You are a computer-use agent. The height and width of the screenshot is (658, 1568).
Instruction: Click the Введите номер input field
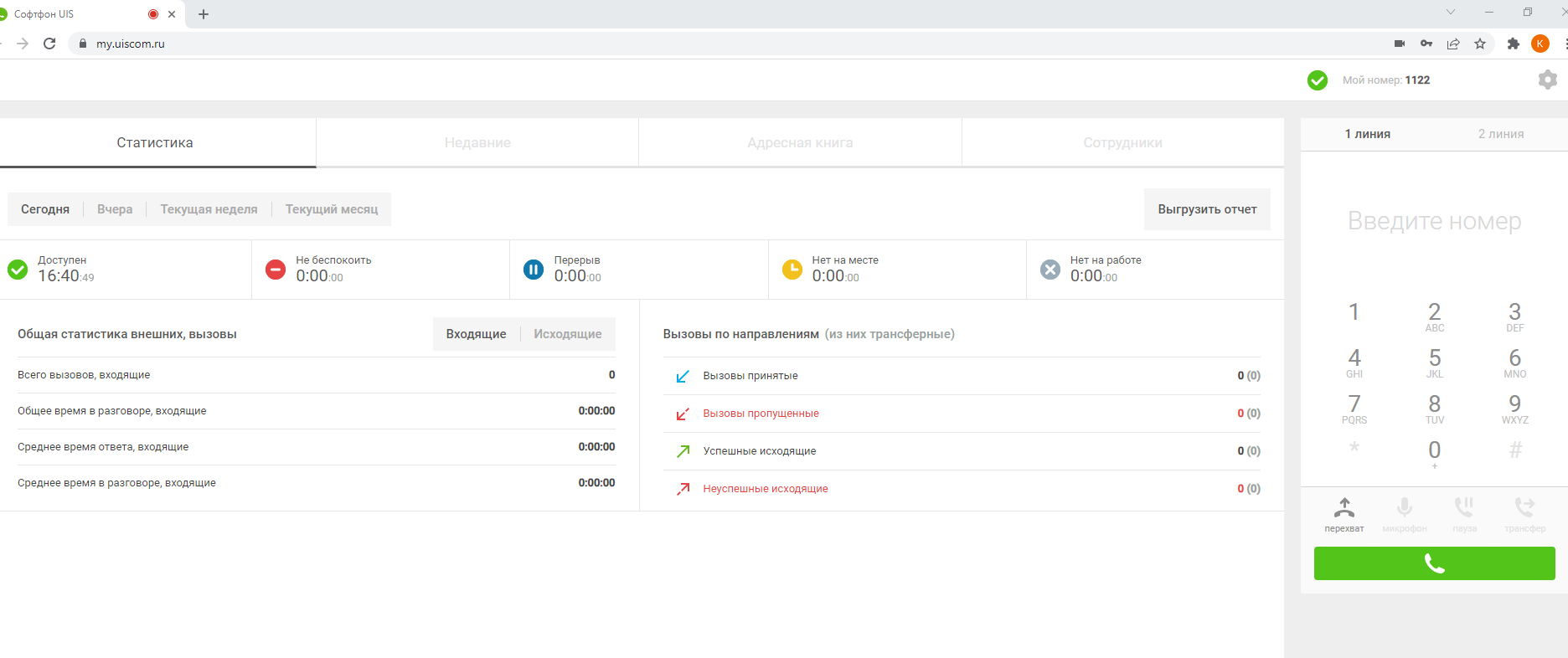coord(1434,221)
